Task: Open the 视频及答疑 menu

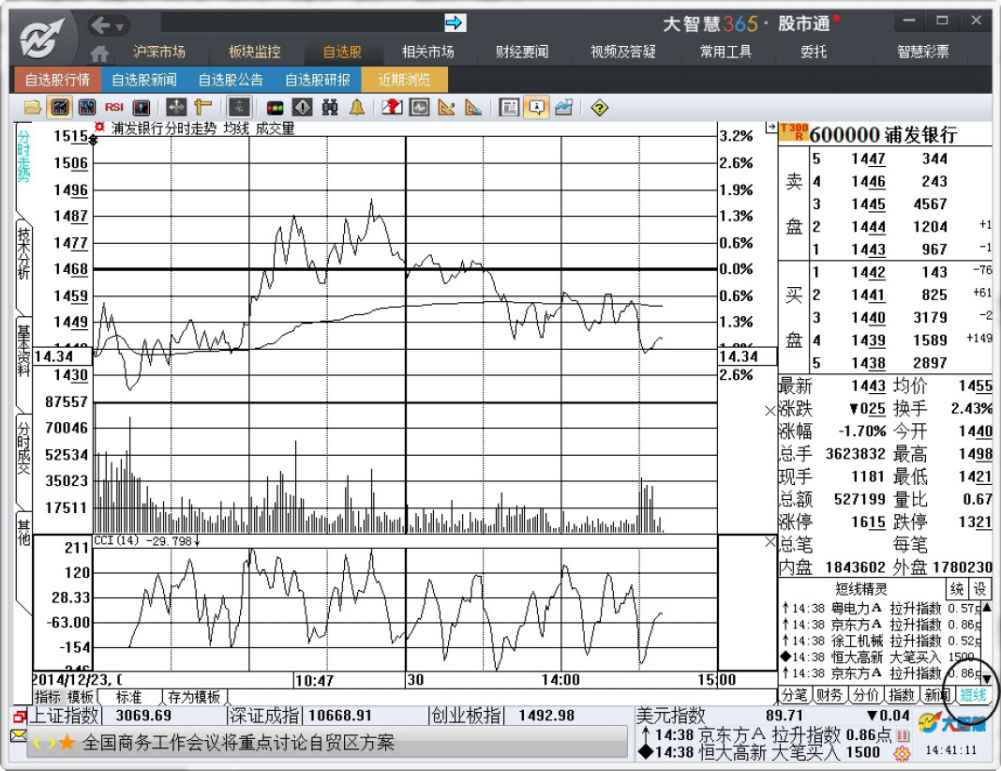Action: coord(623,52)
